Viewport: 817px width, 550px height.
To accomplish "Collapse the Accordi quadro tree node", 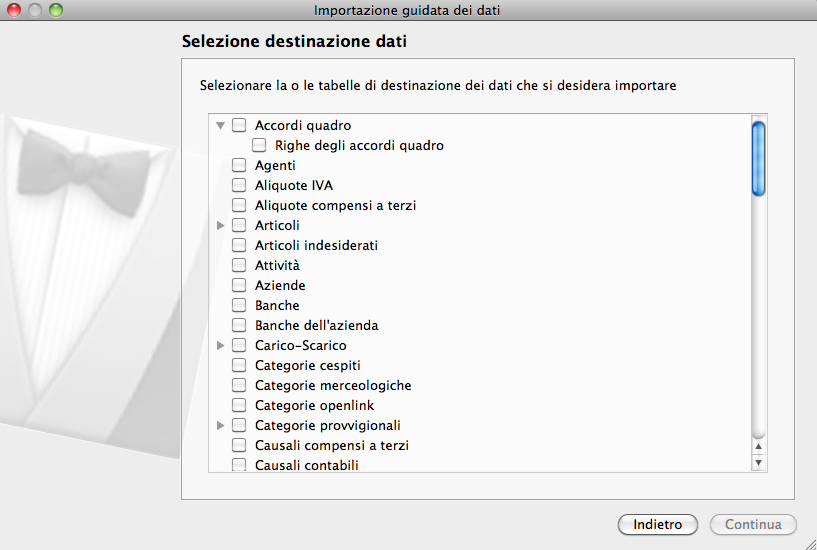I will point(220,126).
